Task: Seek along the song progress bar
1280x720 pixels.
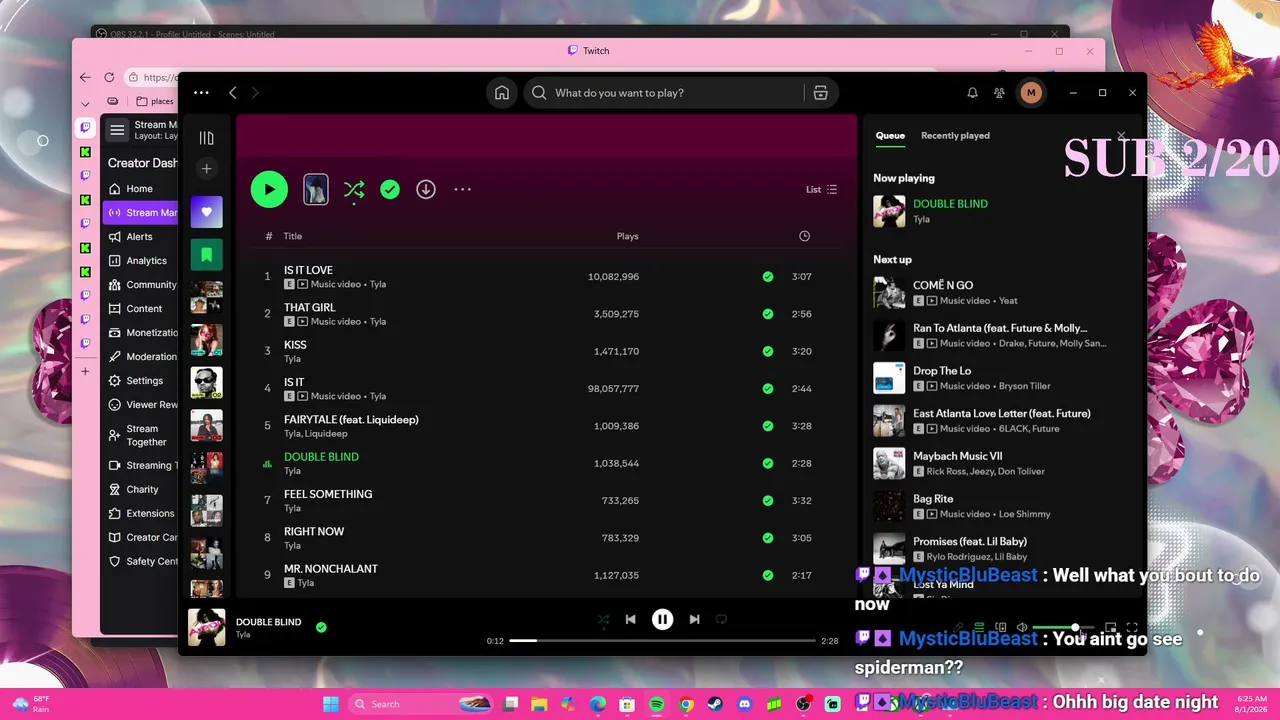Action: tap(662, 640)
